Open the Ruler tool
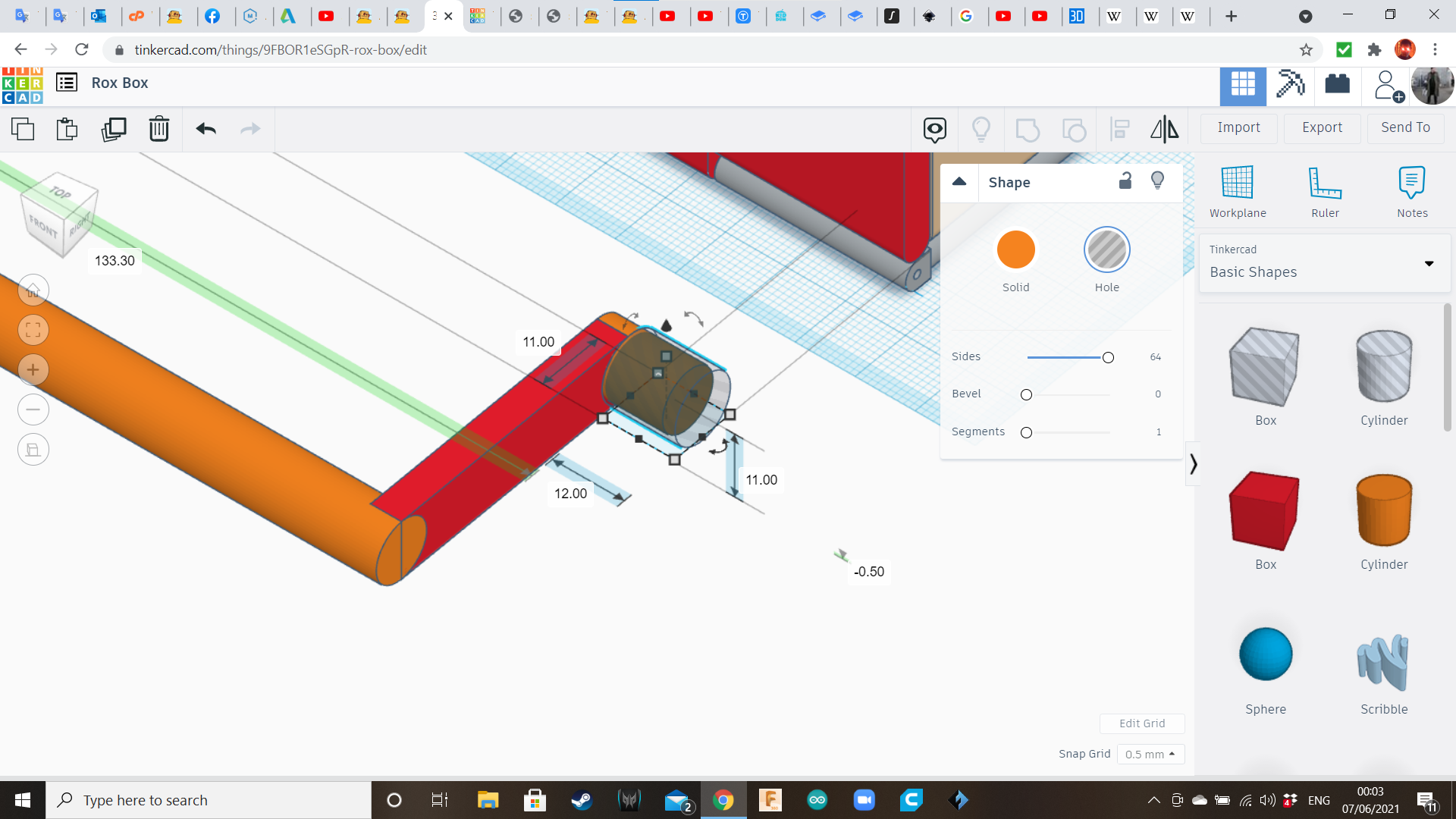1456x819 pixels. tap(1325, 192)
